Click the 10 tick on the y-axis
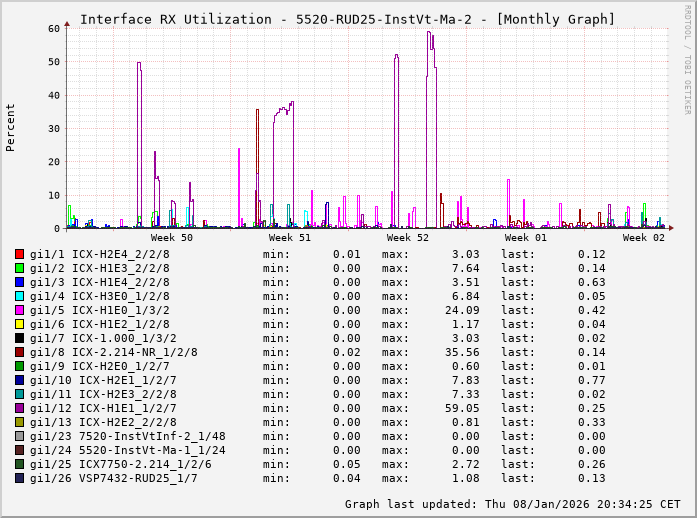Screen dimensions: 697x518 coord(54,195)
